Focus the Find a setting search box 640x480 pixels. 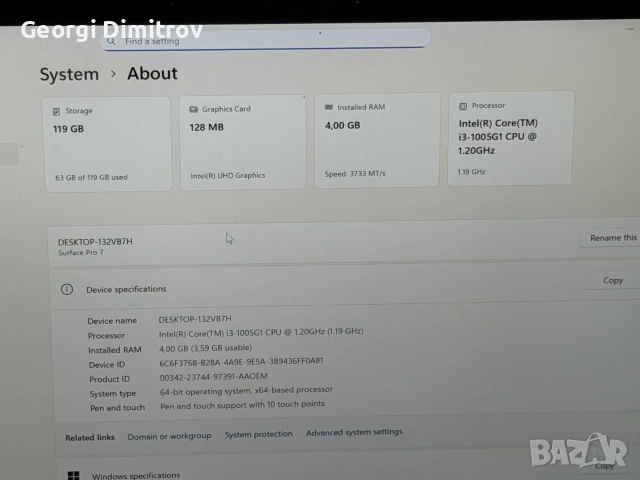pyautogui.click(x=265, y=39)
